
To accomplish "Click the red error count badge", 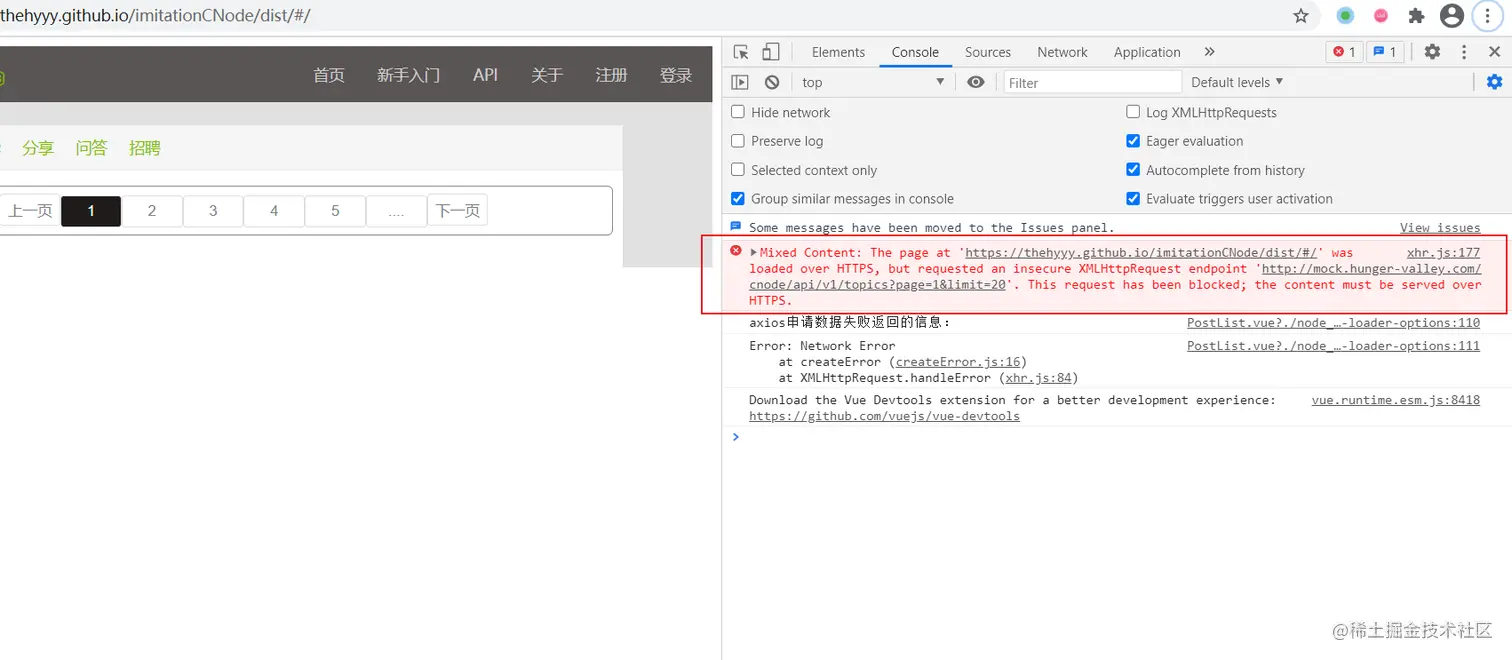I will pos(1344,52).
